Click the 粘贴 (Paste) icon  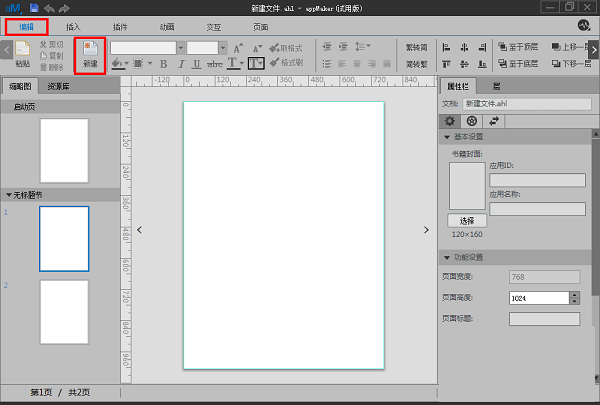(22, 52)
